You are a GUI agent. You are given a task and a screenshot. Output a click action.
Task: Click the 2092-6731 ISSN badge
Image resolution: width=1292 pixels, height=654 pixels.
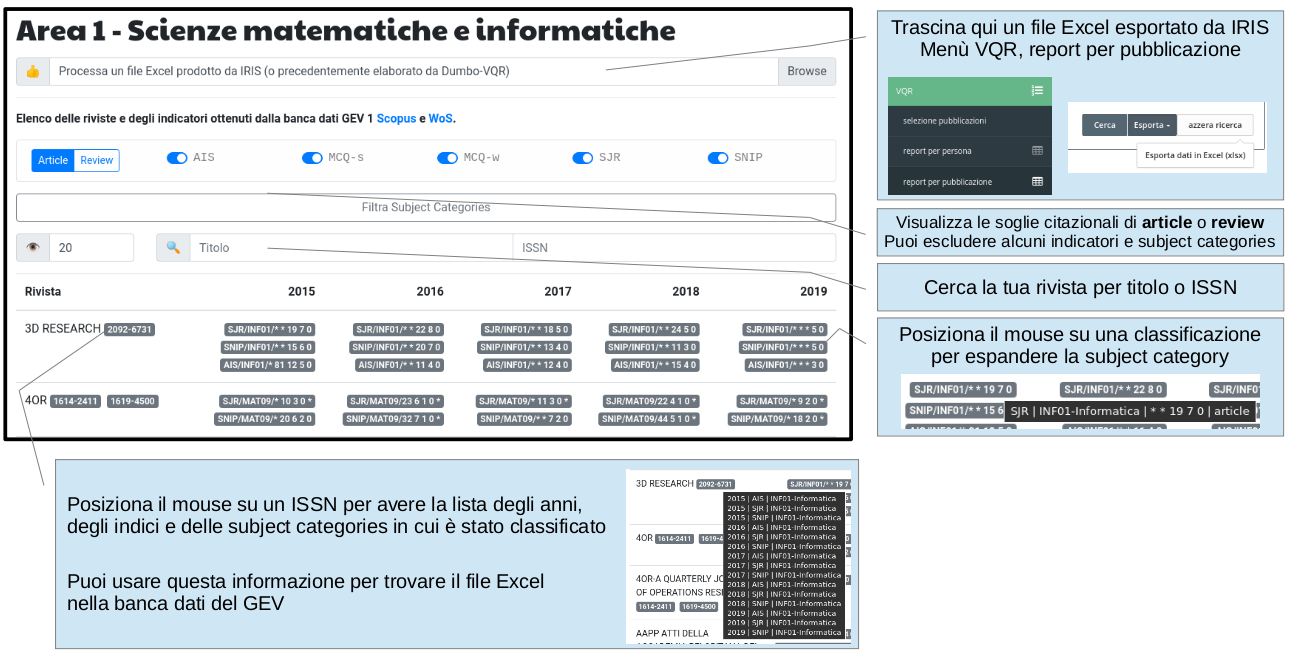130,329
